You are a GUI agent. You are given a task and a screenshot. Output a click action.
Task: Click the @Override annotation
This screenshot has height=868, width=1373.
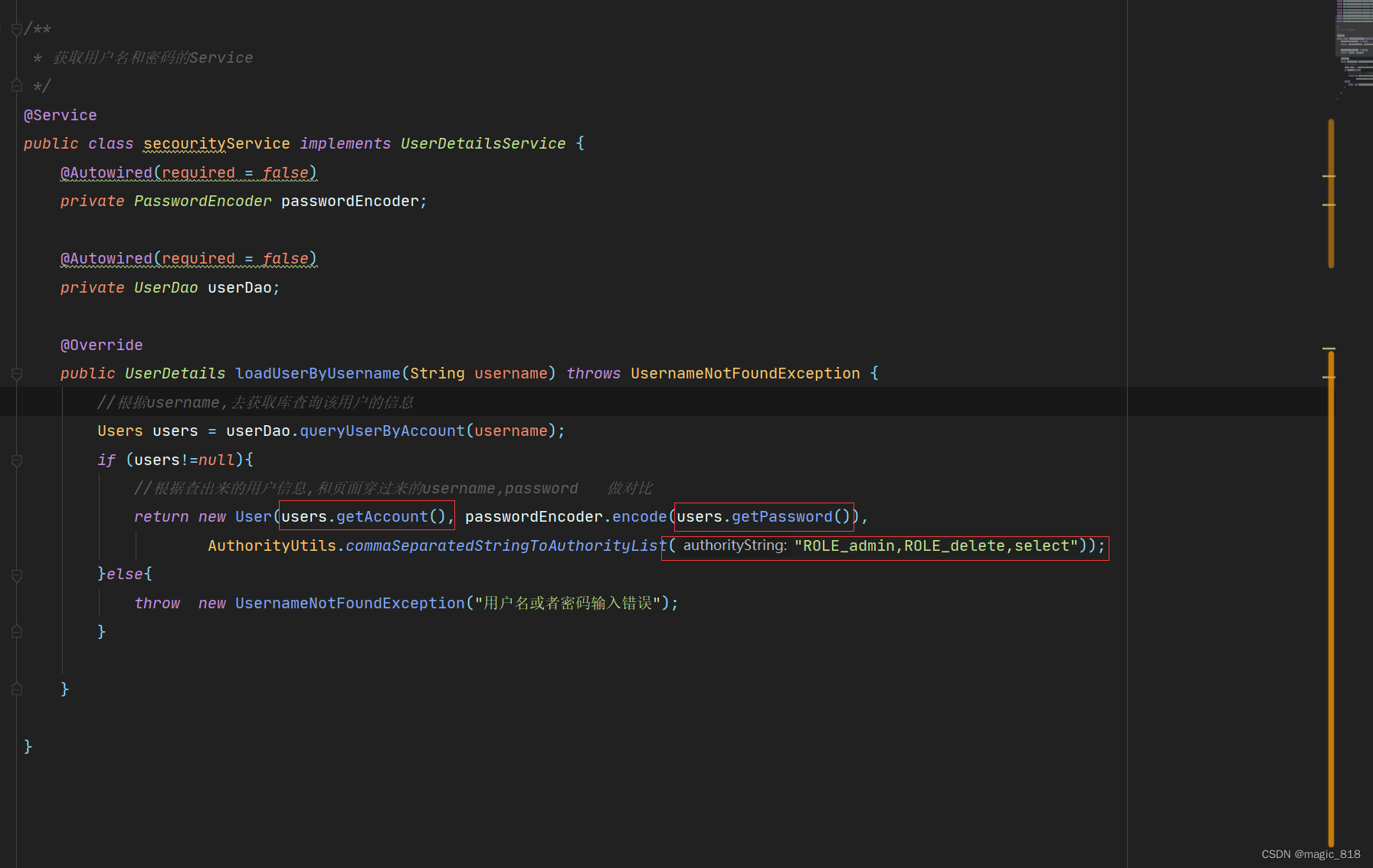[102, 346]
